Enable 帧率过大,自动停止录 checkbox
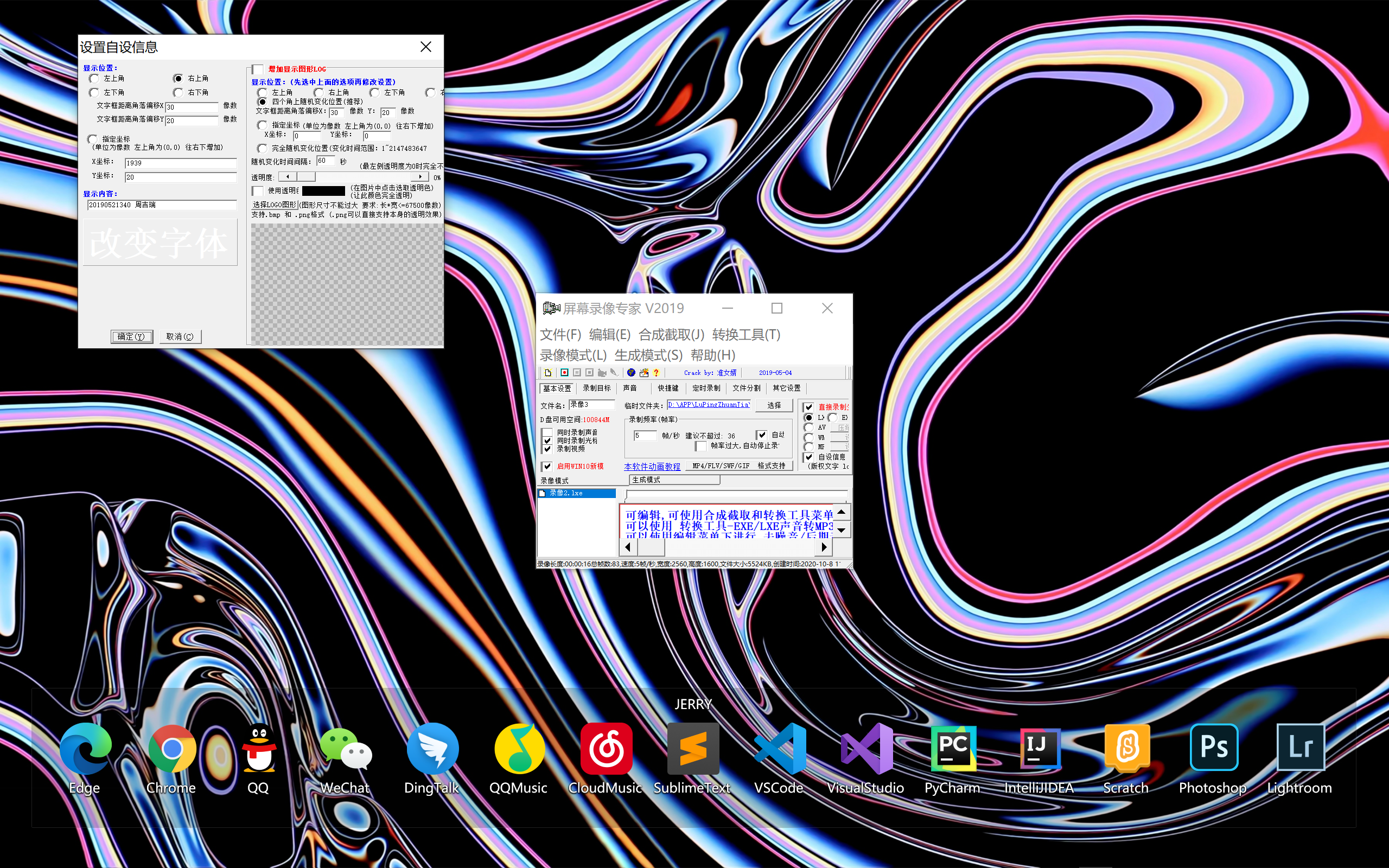The image size is (1389, 868). click(x=701, y=446)
